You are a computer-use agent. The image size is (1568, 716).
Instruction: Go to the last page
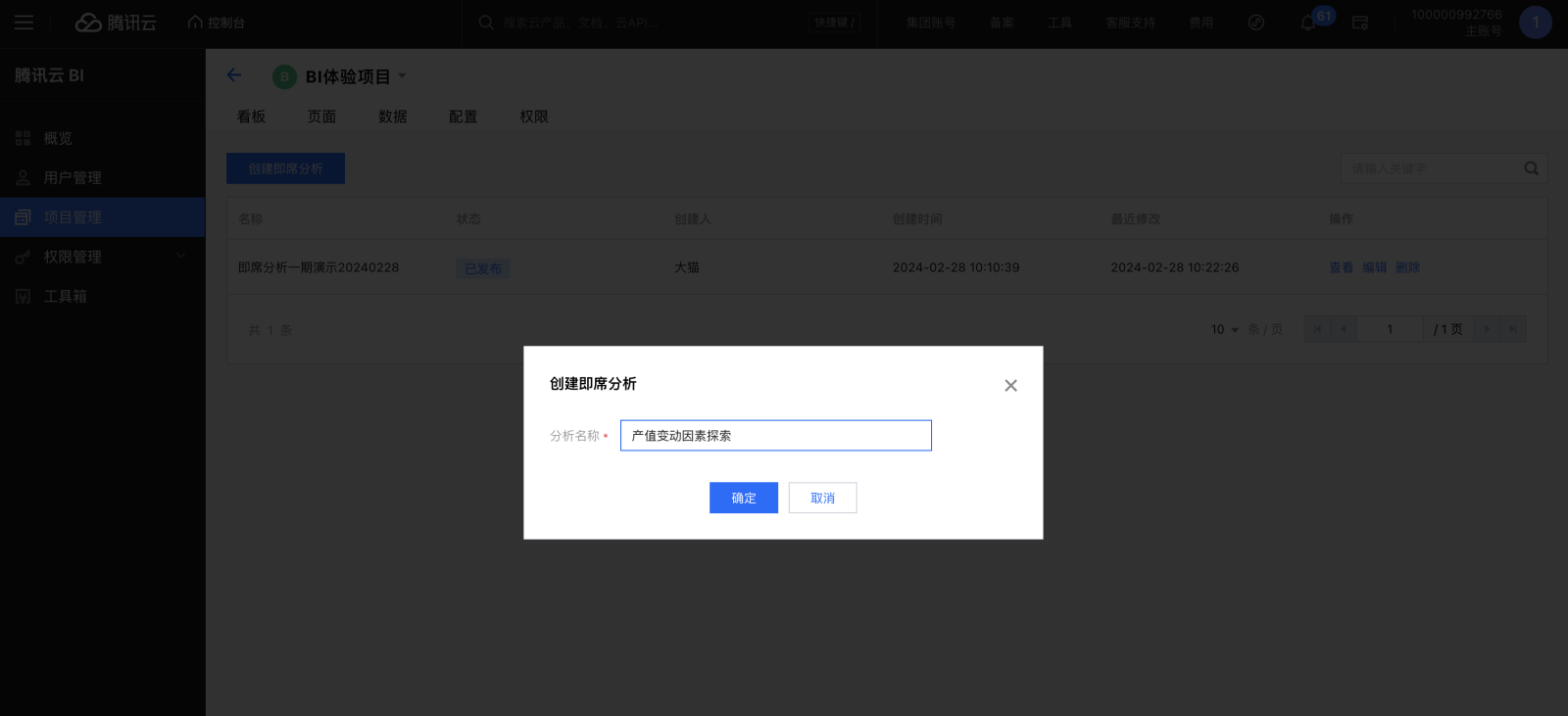(x=1512, y=329)
